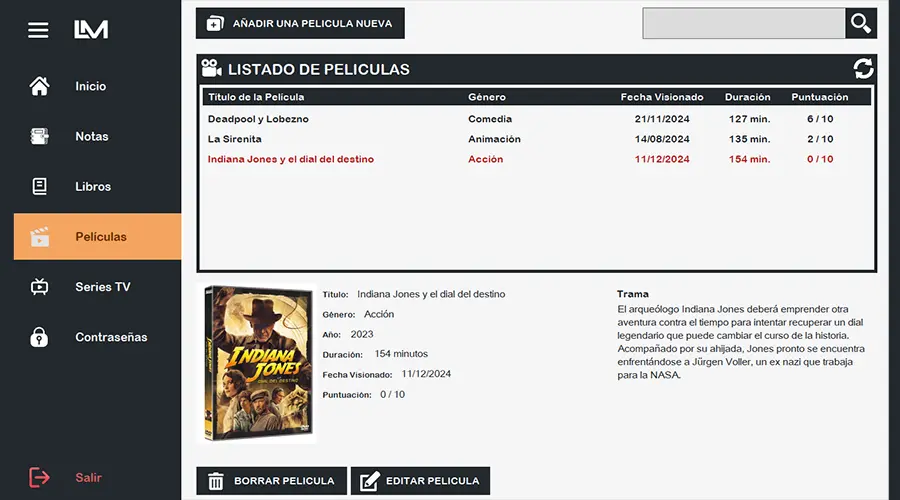Click the Inicio home icon
The width and height of the screenshot is (900, 500).
click(x=39, y=86)
